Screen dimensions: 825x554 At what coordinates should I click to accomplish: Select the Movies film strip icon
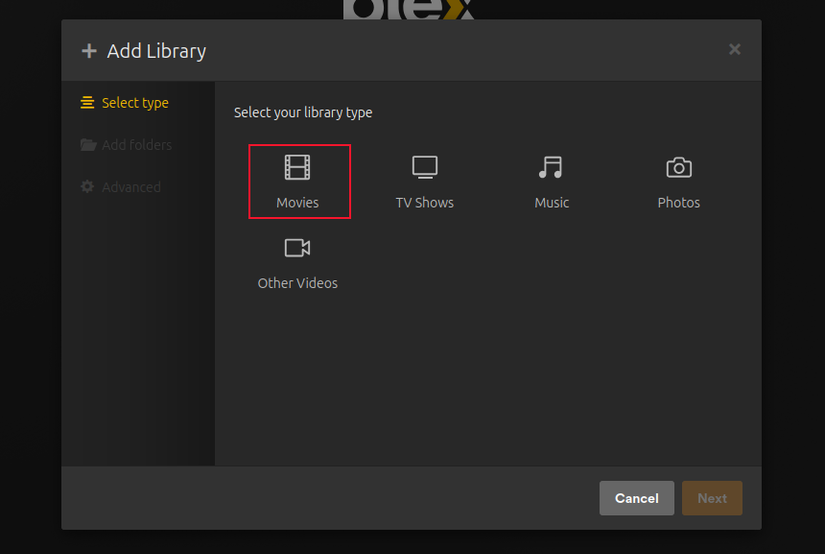pos(297,167)
